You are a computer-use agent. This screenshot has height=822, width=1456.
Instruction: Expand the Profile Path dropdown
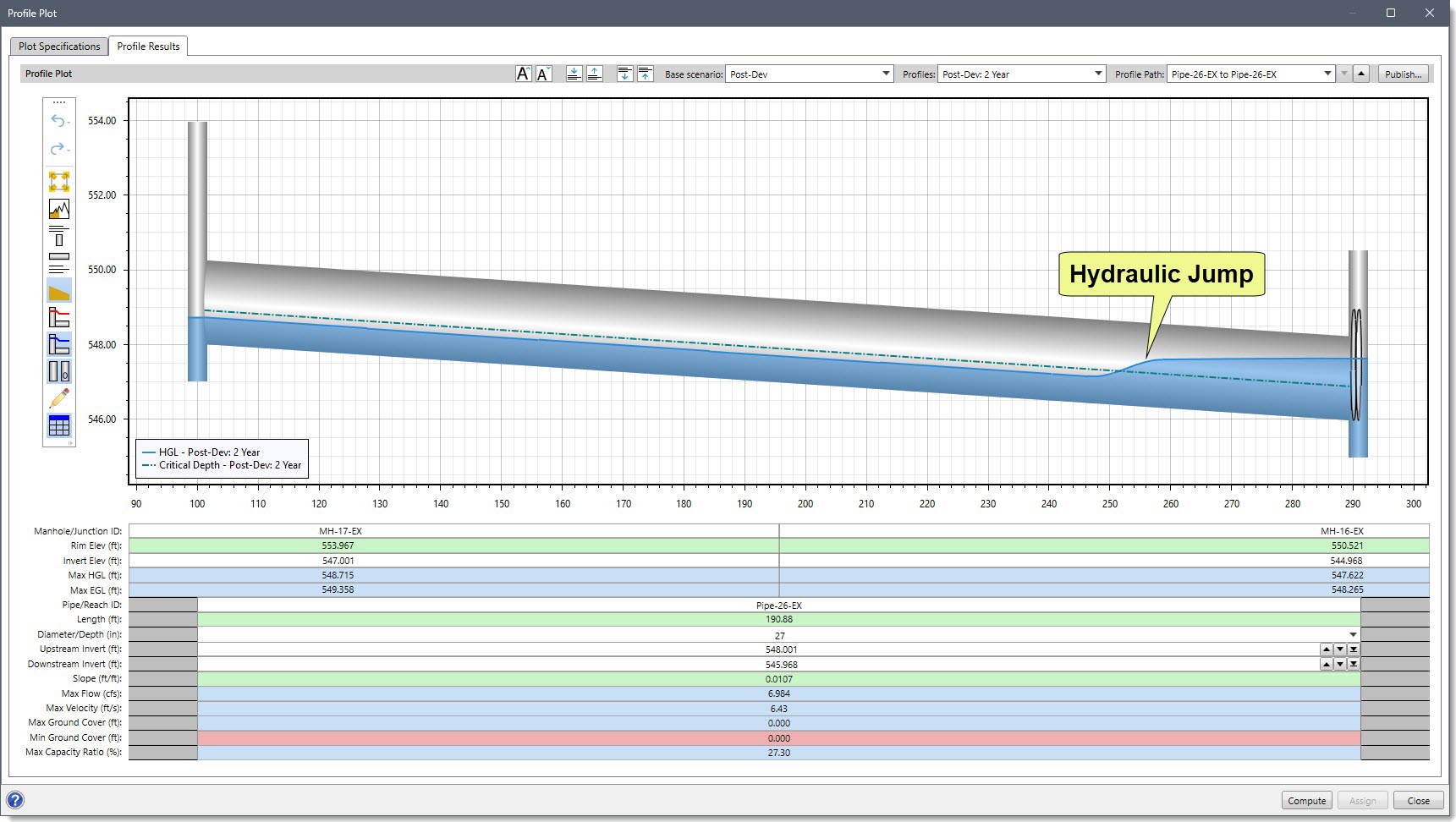[1328, 74]
